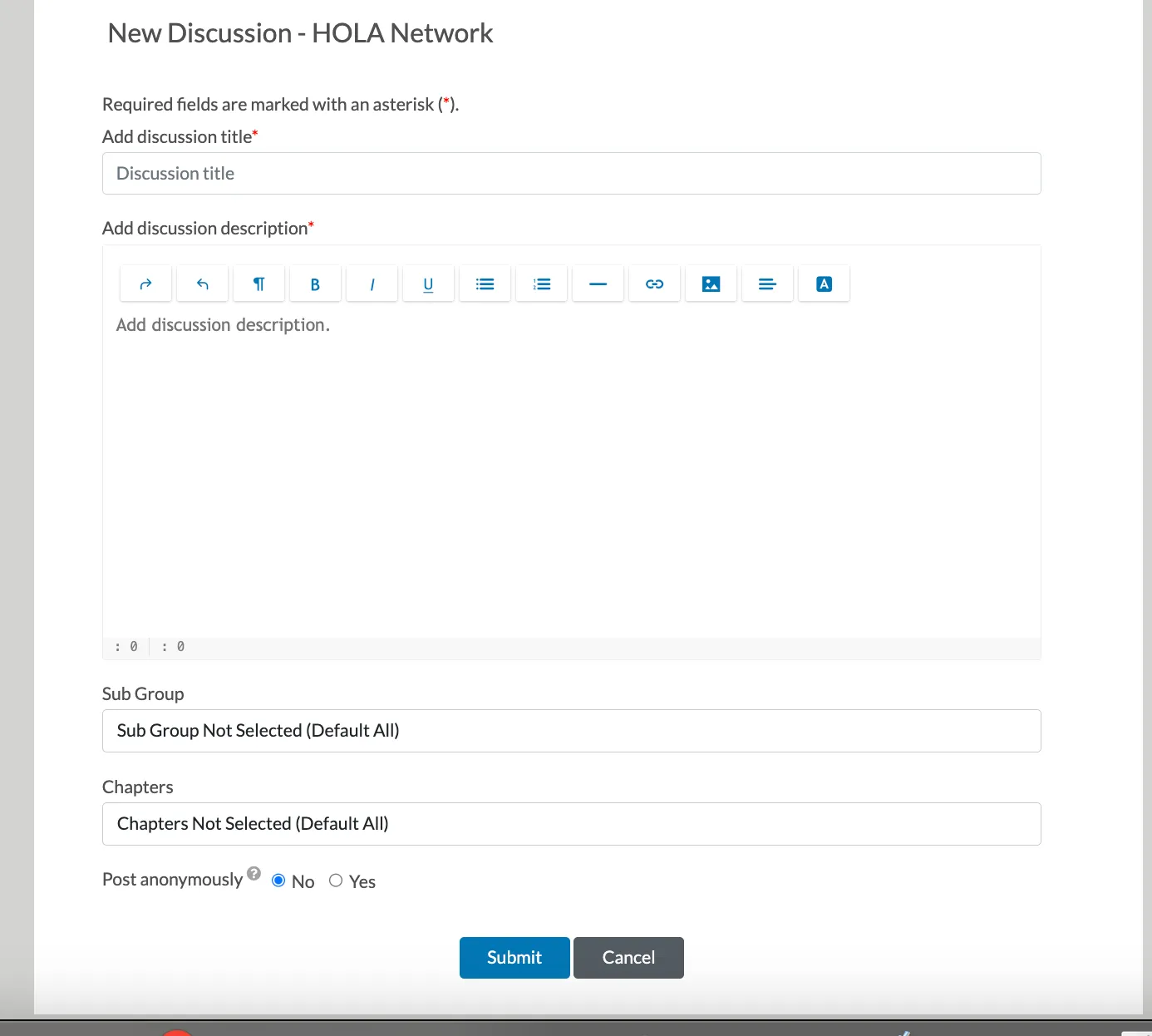Click the 'Post anonymously' label
This screenshot has width=1152, height=1036.
click(172, 880)
